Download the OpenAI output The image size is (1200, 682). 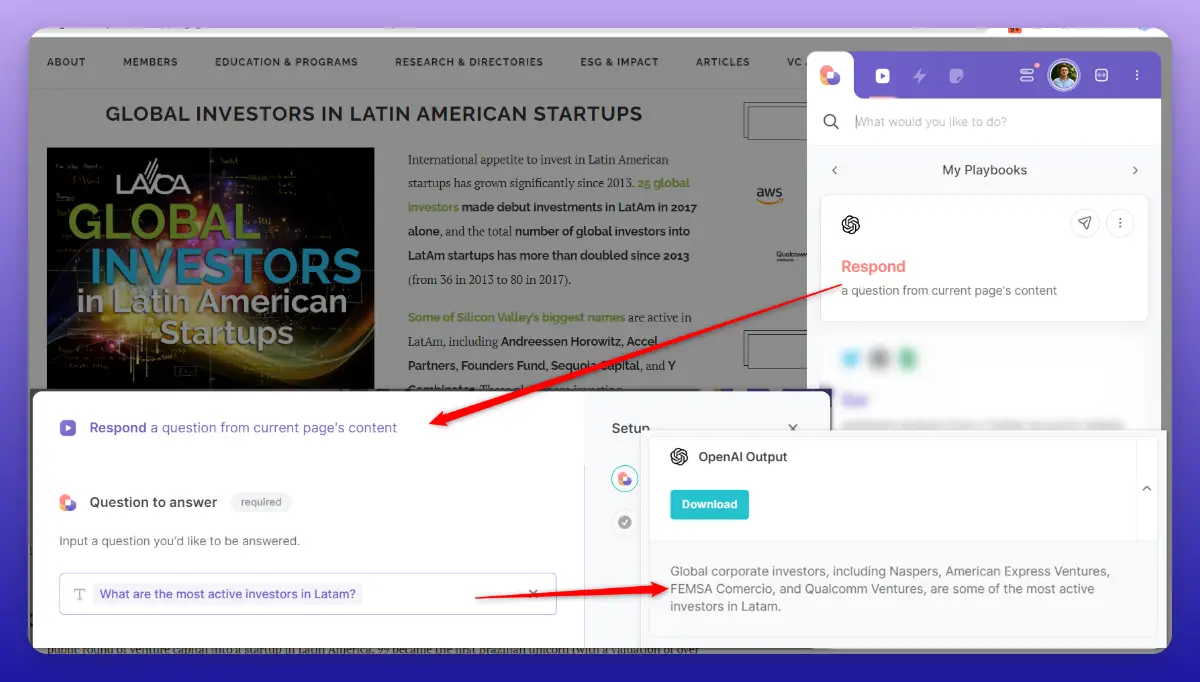click(x=709, y=504)
